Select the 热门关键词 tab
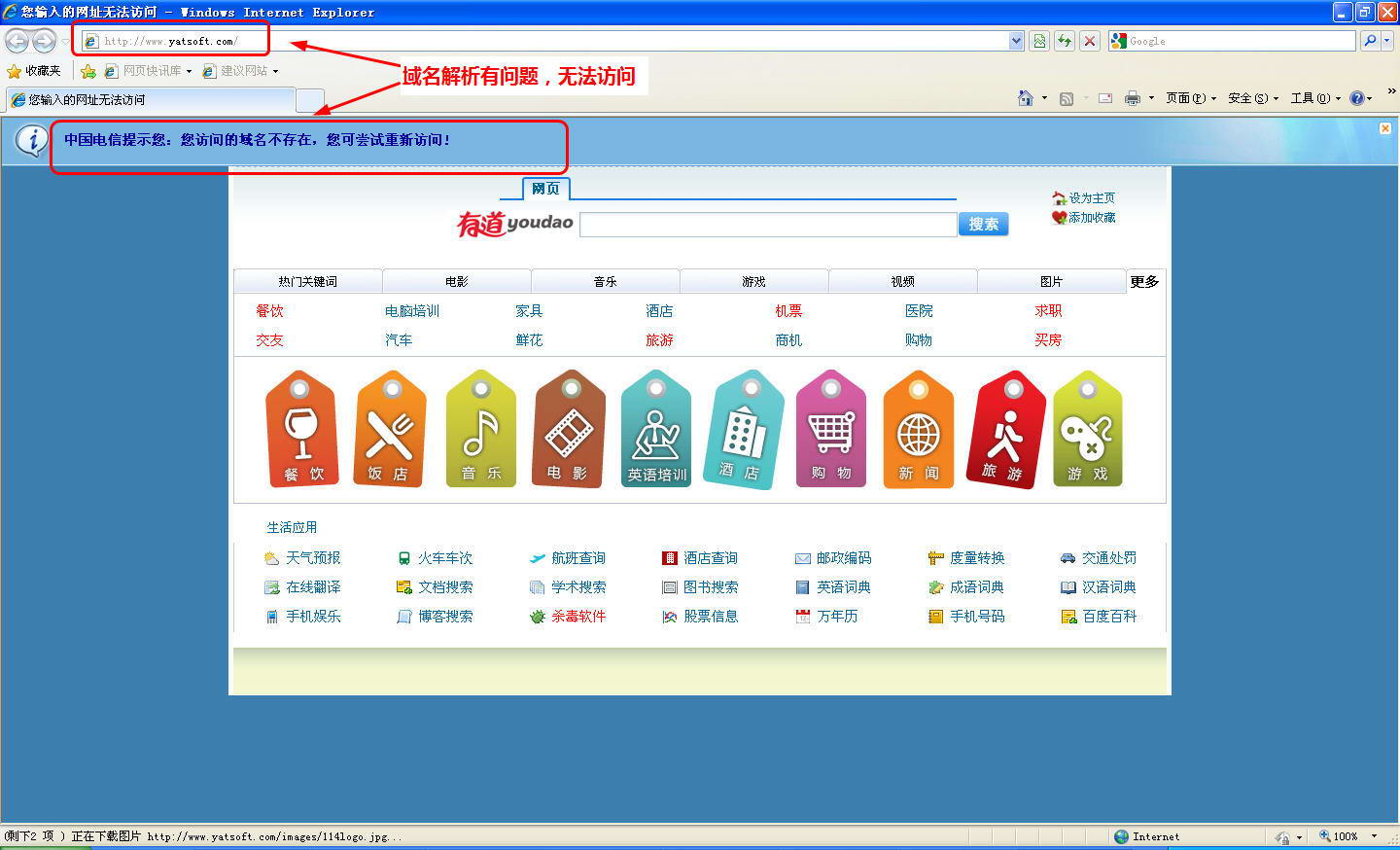The height and width of the screenshot is (850, 1400). click(x=307, y=282)
